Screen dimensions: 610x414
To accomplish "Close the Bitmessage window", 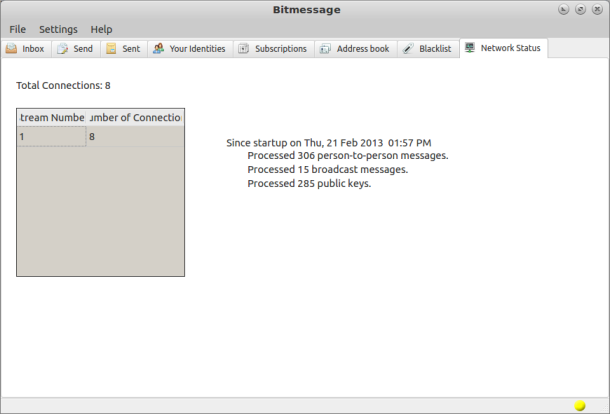I will coord(597,9).
